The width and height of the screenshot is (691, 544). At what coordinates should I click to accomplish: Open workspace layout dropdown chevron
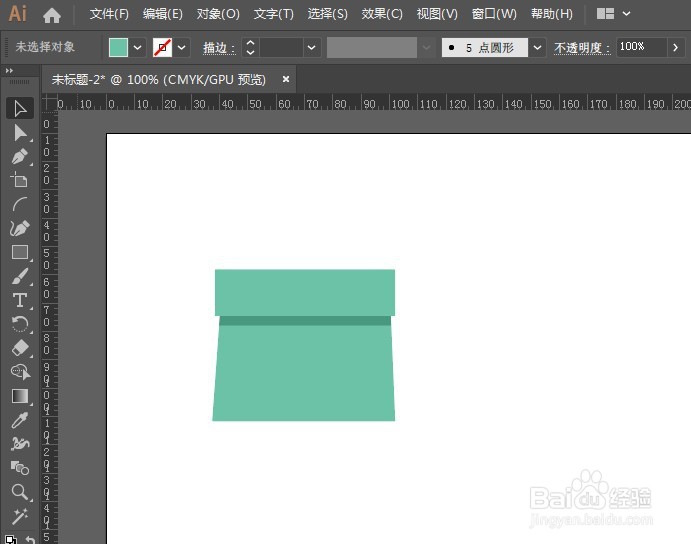626,14
